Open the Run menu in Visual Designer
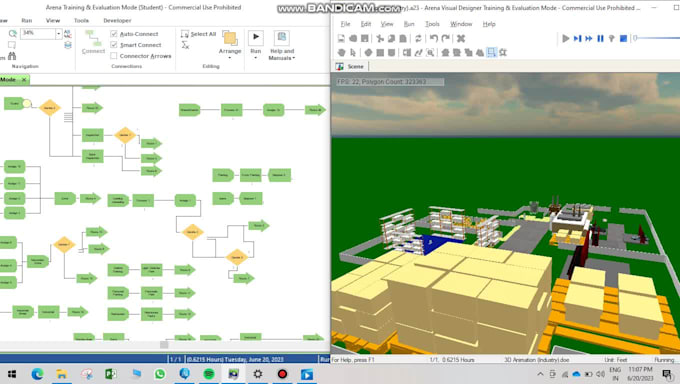 (409, 24)
